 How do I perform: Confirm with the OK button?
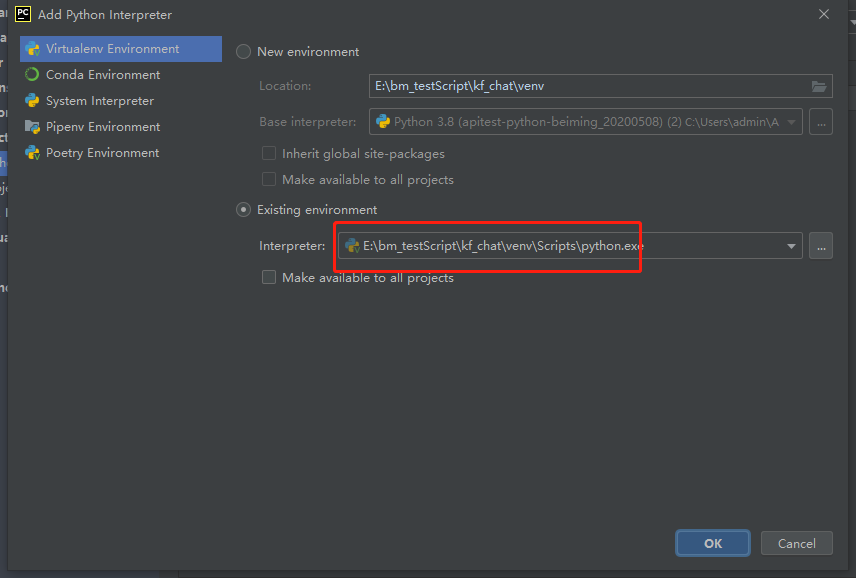tap(712, 543)
